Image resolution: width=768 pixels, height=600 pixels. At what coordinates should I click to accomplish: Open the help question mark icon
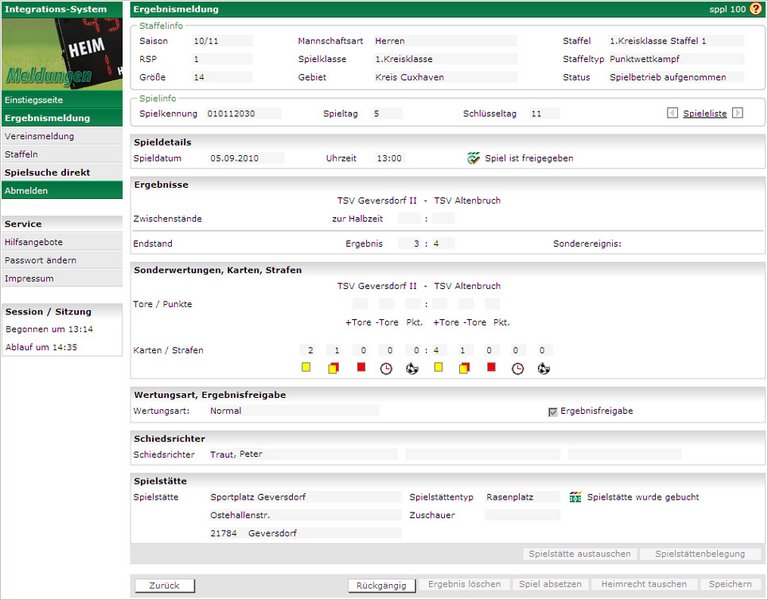pyautogui.click(x=757, y=8)
